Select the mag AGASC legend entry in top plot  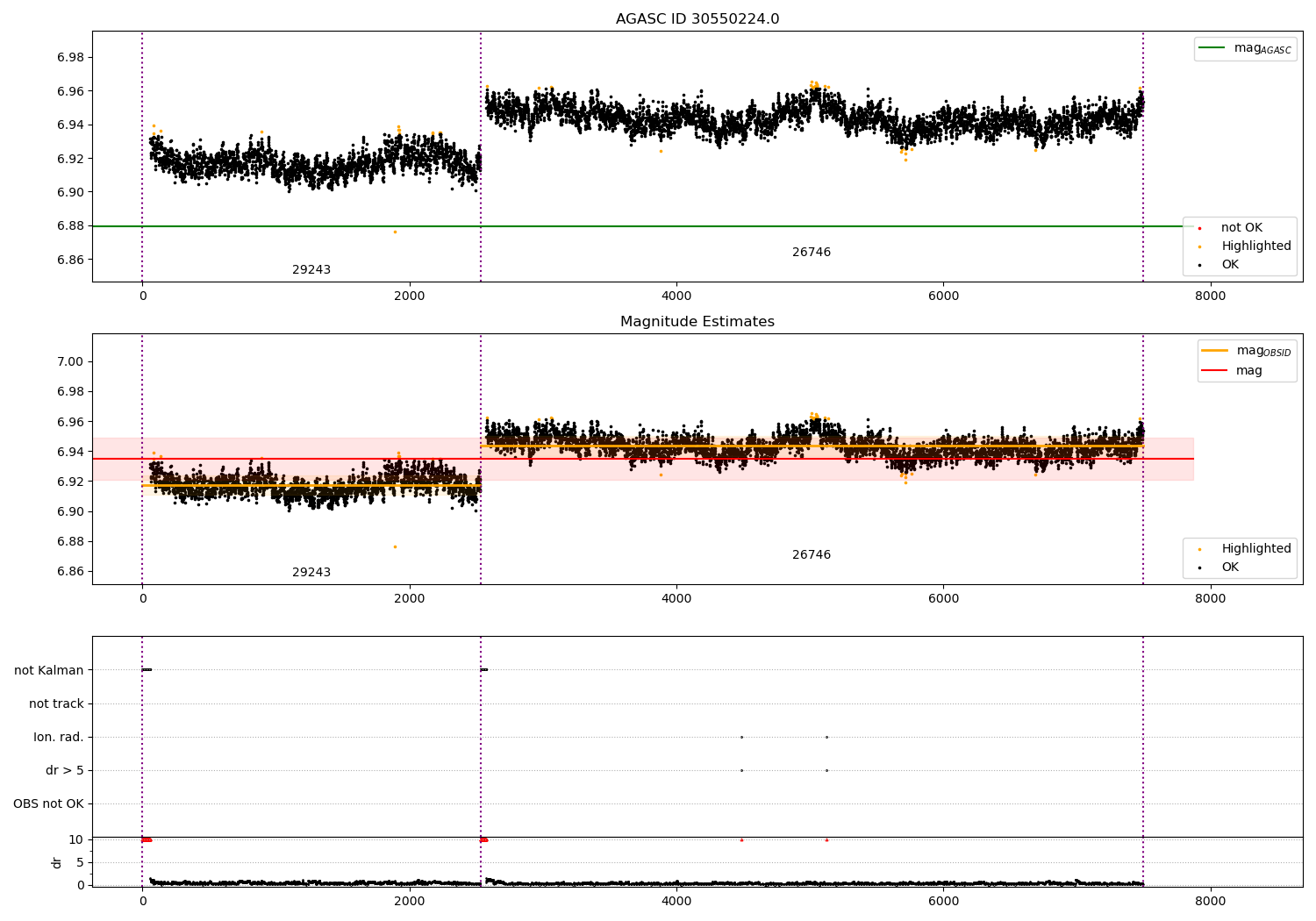tap(1245, 48)
